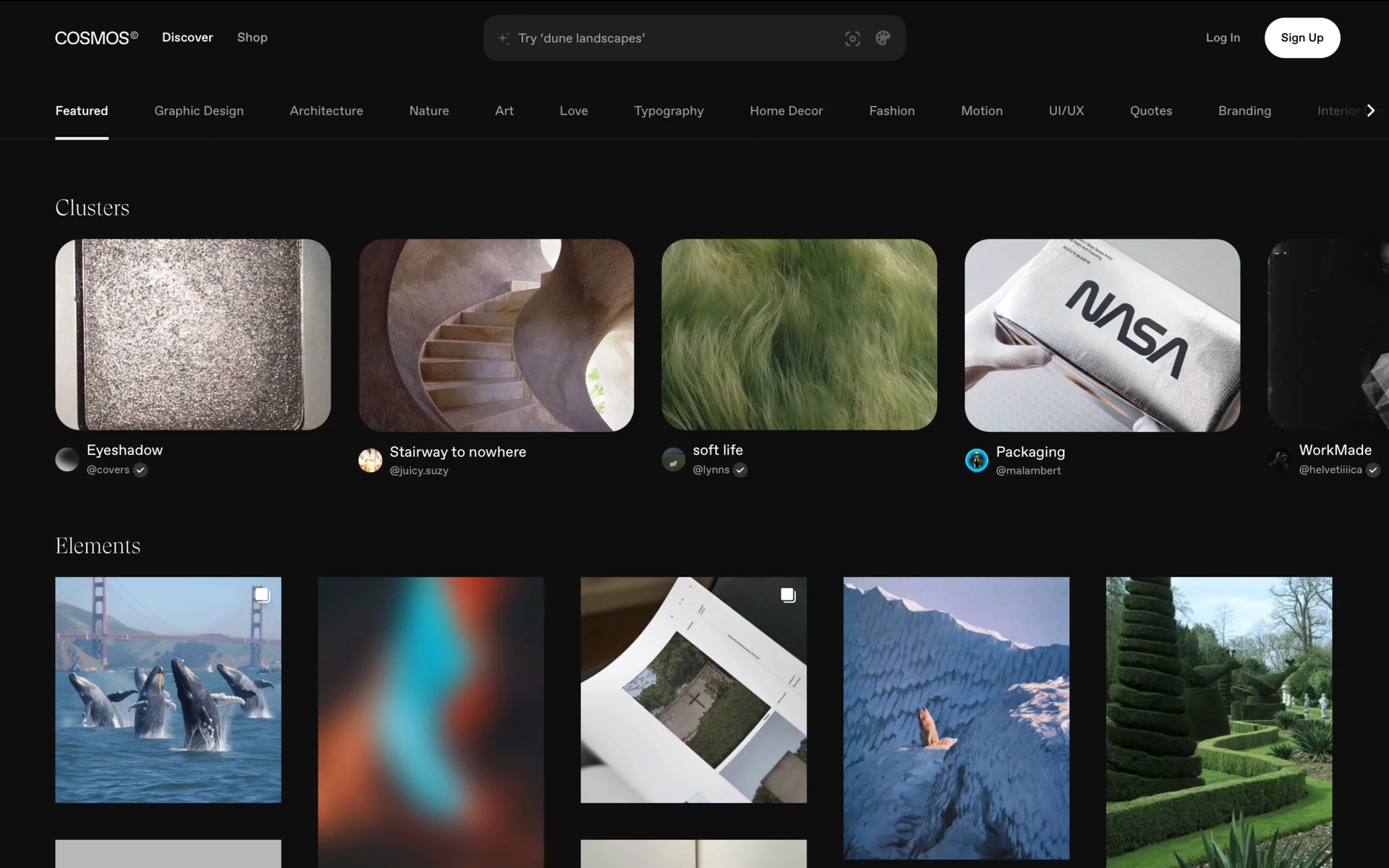Click the multi-image icon on the whales photo
This screenshot has height=868, width=1389.
pyautogui.click(x=262, y=595)
